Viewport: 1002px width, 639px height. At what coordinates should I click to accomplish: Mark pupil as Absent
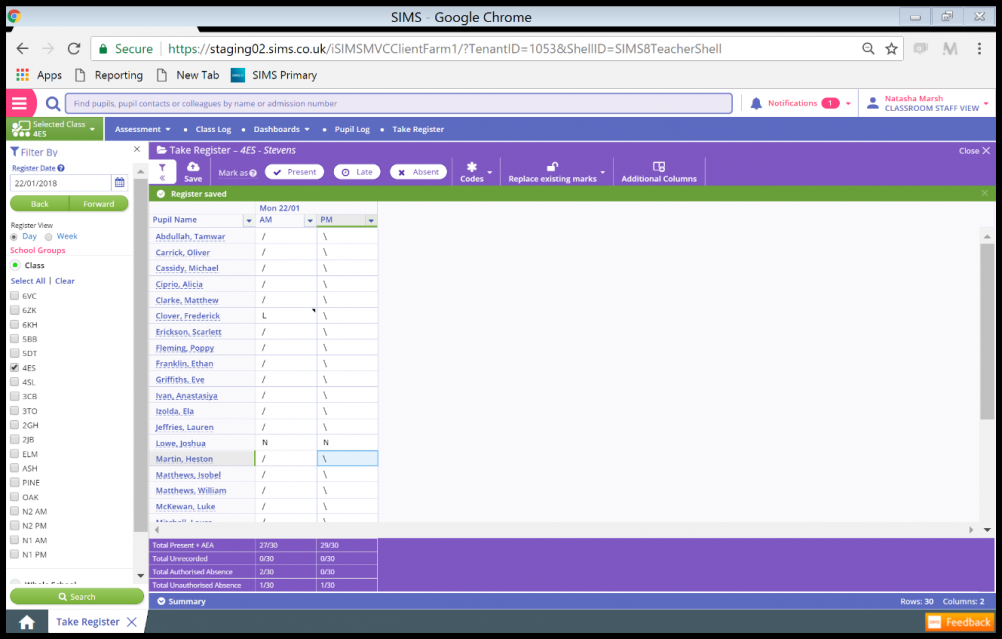(419, 172)
